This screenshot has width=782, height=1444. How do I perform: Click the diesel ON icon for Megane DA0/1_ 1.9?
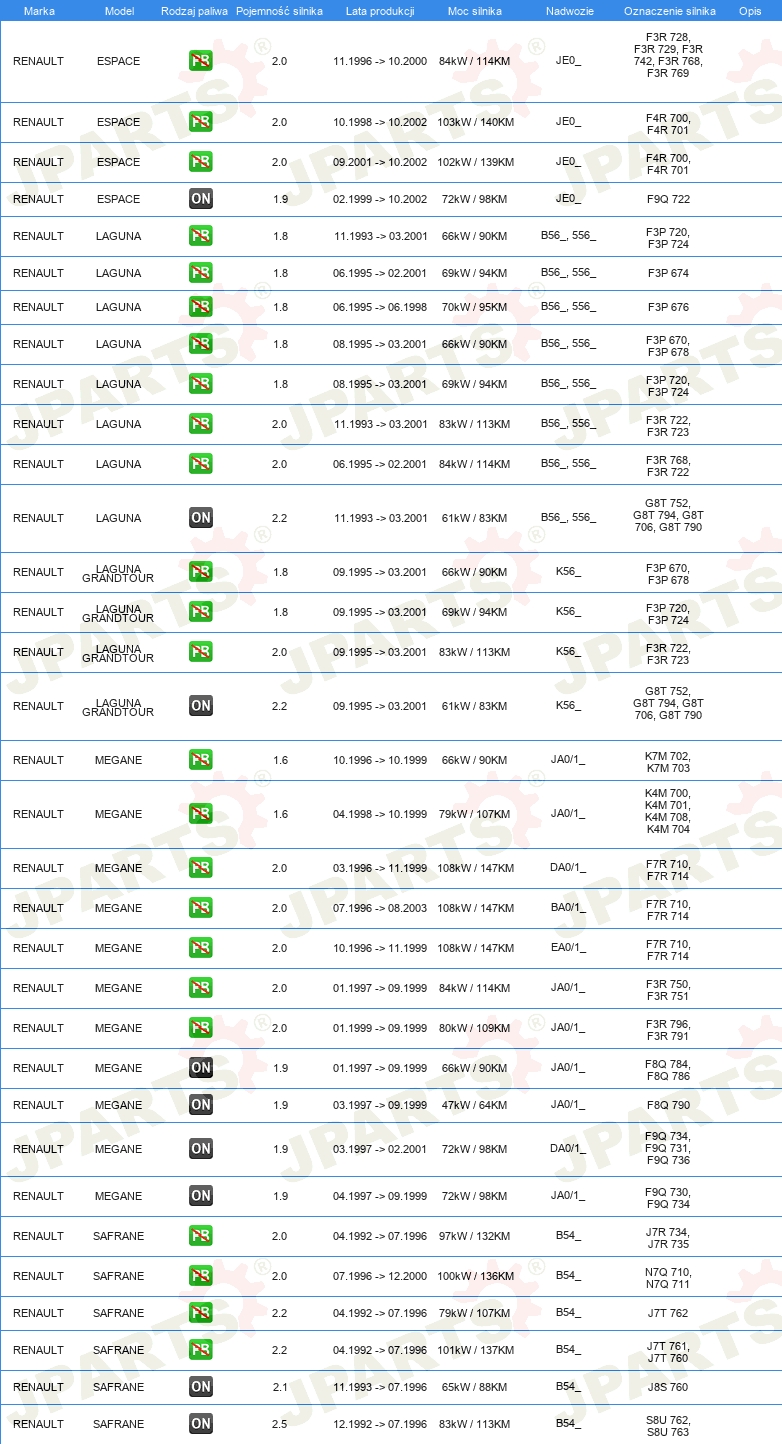200,1149
